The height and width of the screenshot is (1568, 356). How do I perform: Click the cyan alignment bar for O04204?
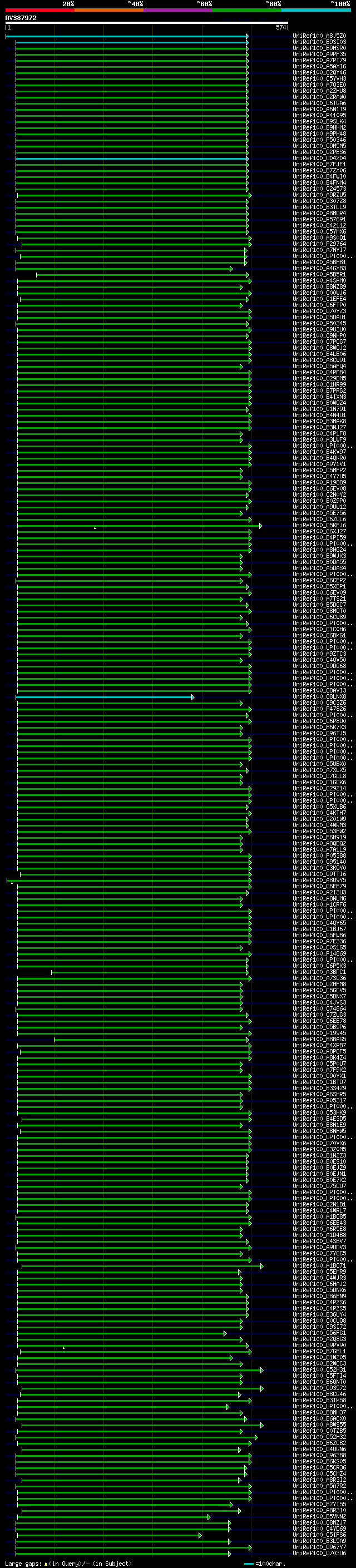tap(132, 159)
